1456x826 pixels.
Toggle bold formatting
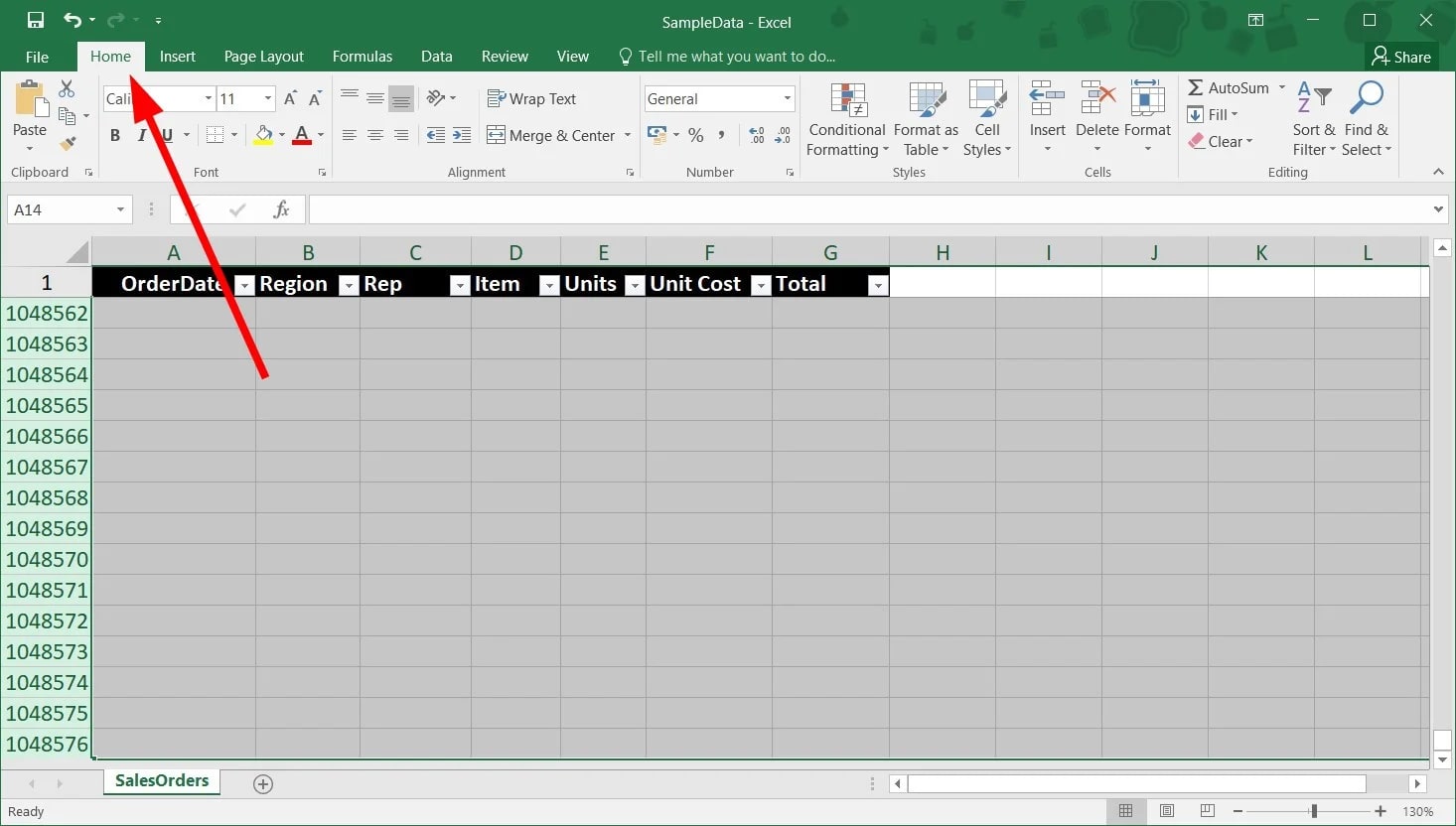(x=114, y=134)
